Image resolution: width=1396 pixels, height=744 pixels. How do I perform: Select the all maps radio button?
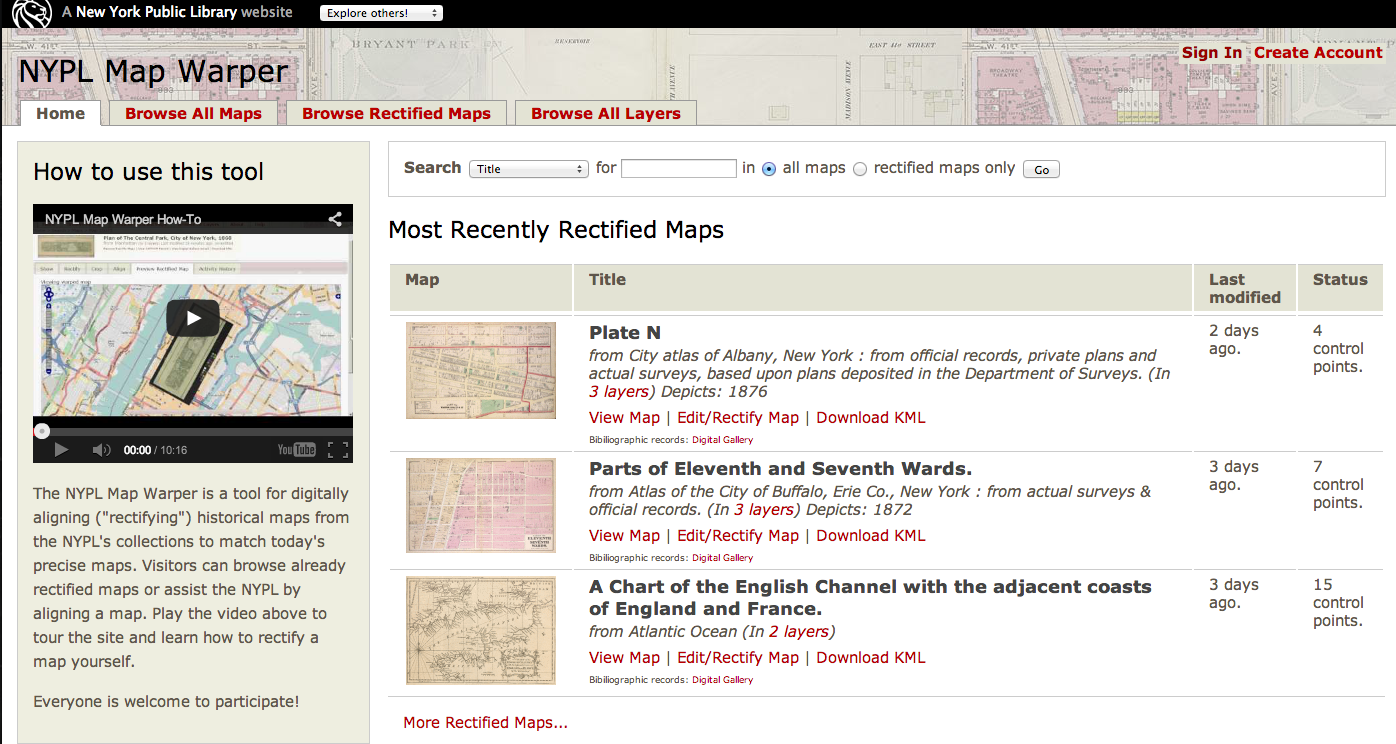[x=769, y=169]
